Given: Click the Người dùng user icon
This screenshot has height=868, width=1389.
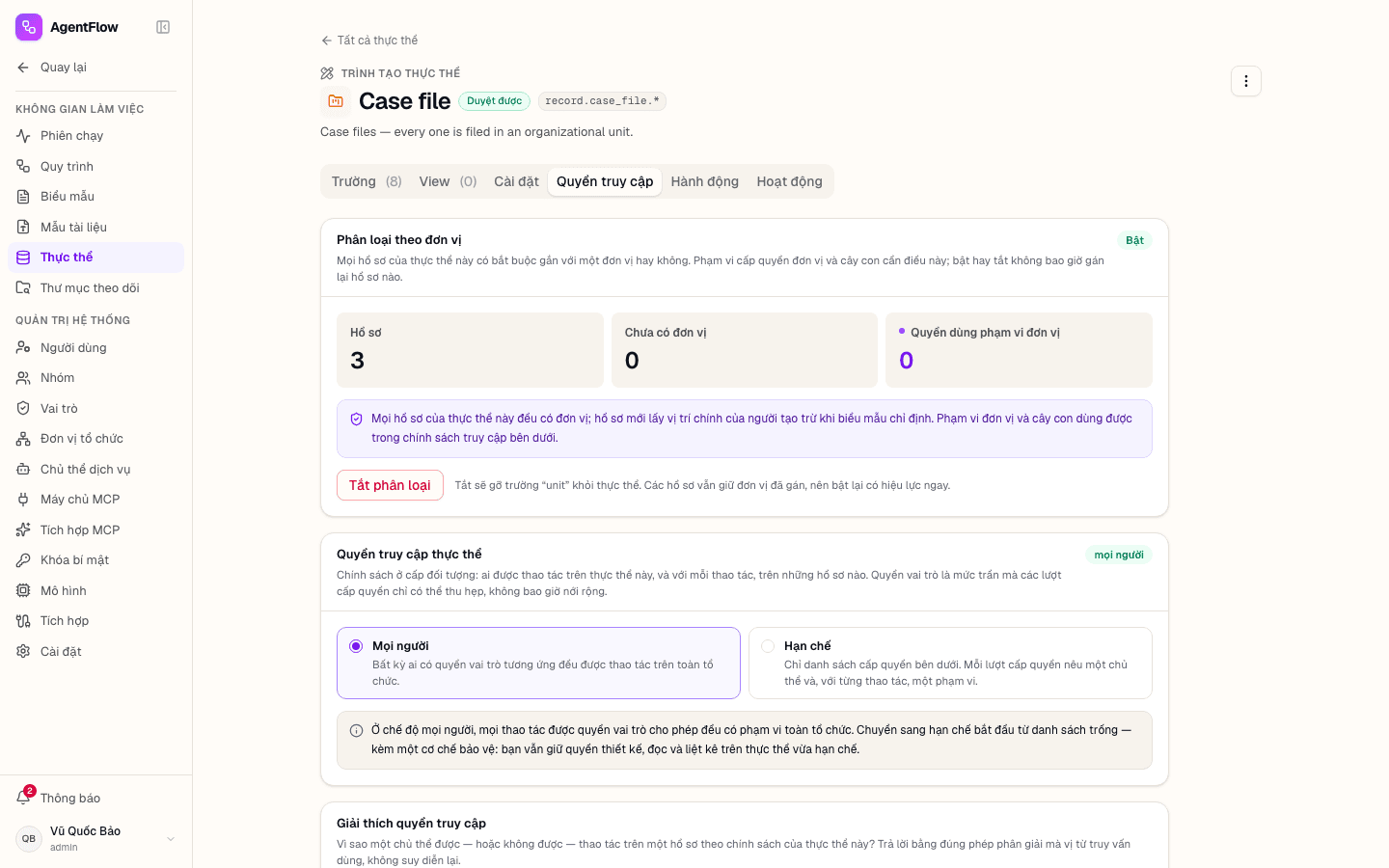Looking at the screenshot, I should click(x=23, y=347).
